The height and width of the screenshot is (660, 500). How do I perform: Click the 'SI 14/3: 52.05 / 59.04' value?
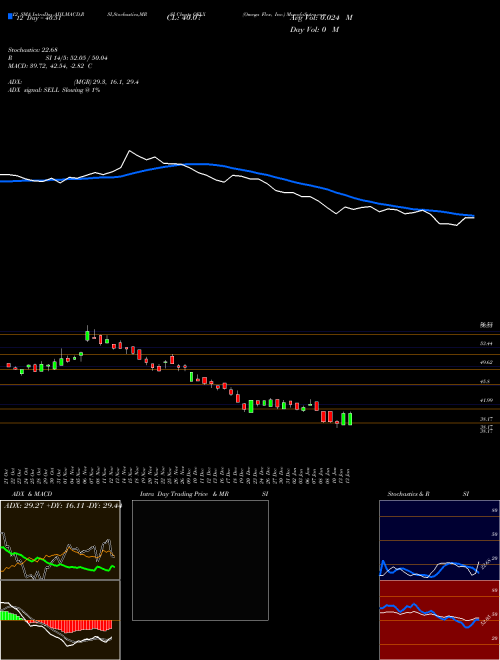[x=77, y=58]
